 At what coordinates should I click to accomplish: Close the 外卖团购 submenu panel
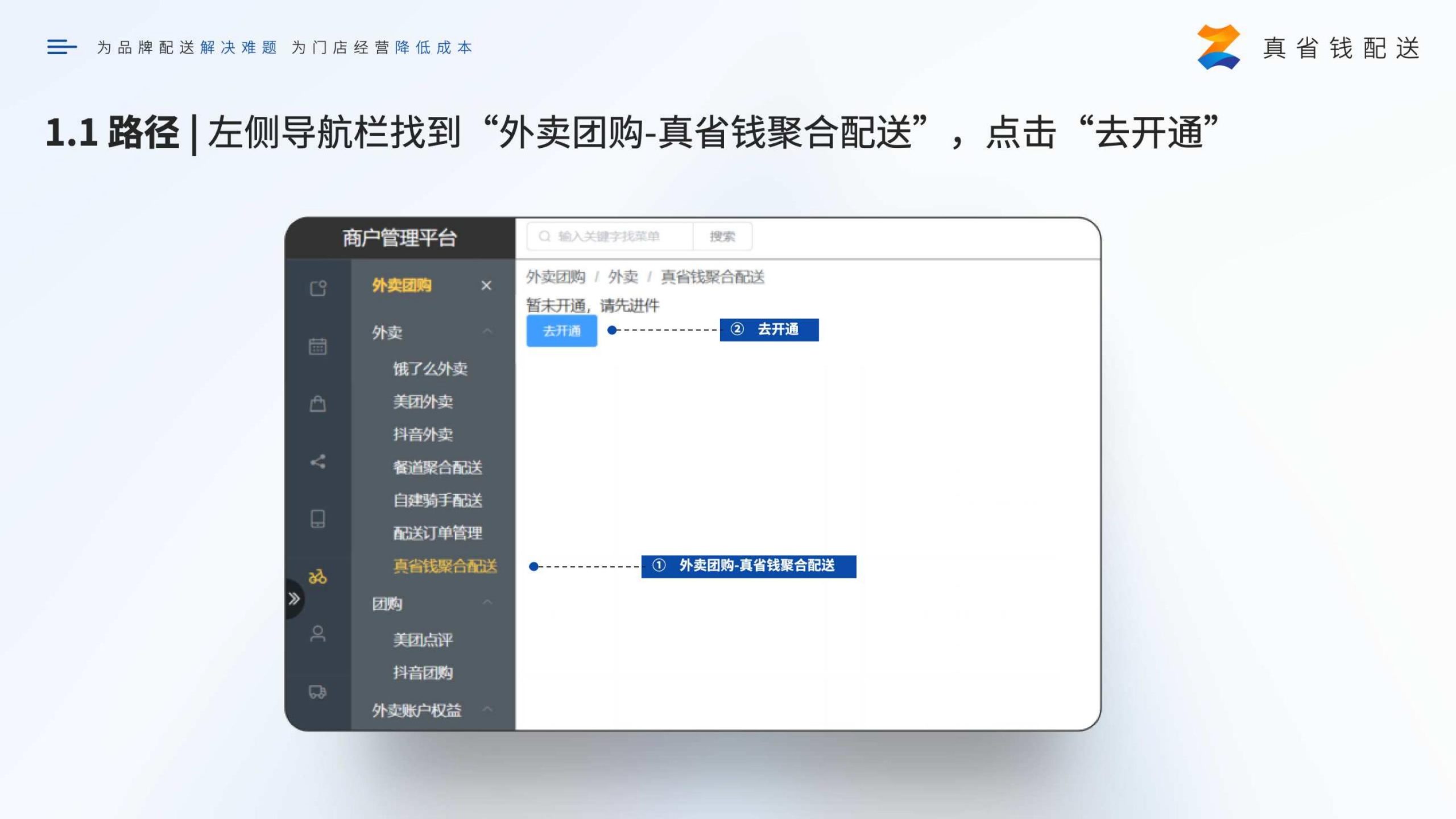(486, 286)
